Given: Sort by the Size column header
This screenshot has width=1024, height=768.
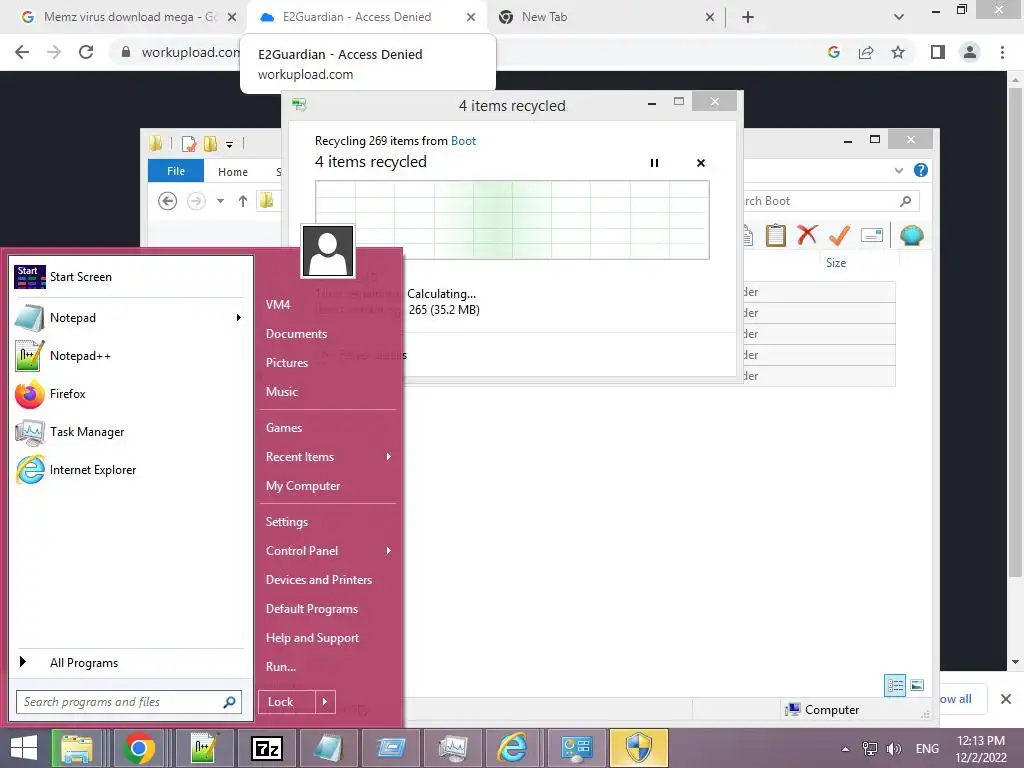Looking at the screenshot, I should [836, 263].
